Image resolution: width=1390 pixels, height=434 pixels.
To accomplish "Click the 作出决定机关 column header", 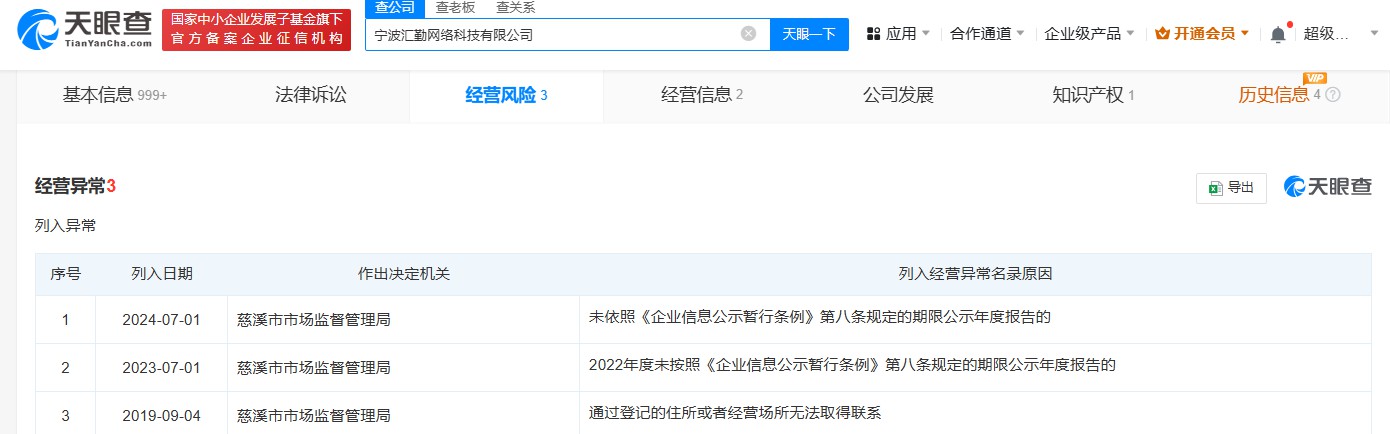I will pyautogui.click(x=404, y=273).
